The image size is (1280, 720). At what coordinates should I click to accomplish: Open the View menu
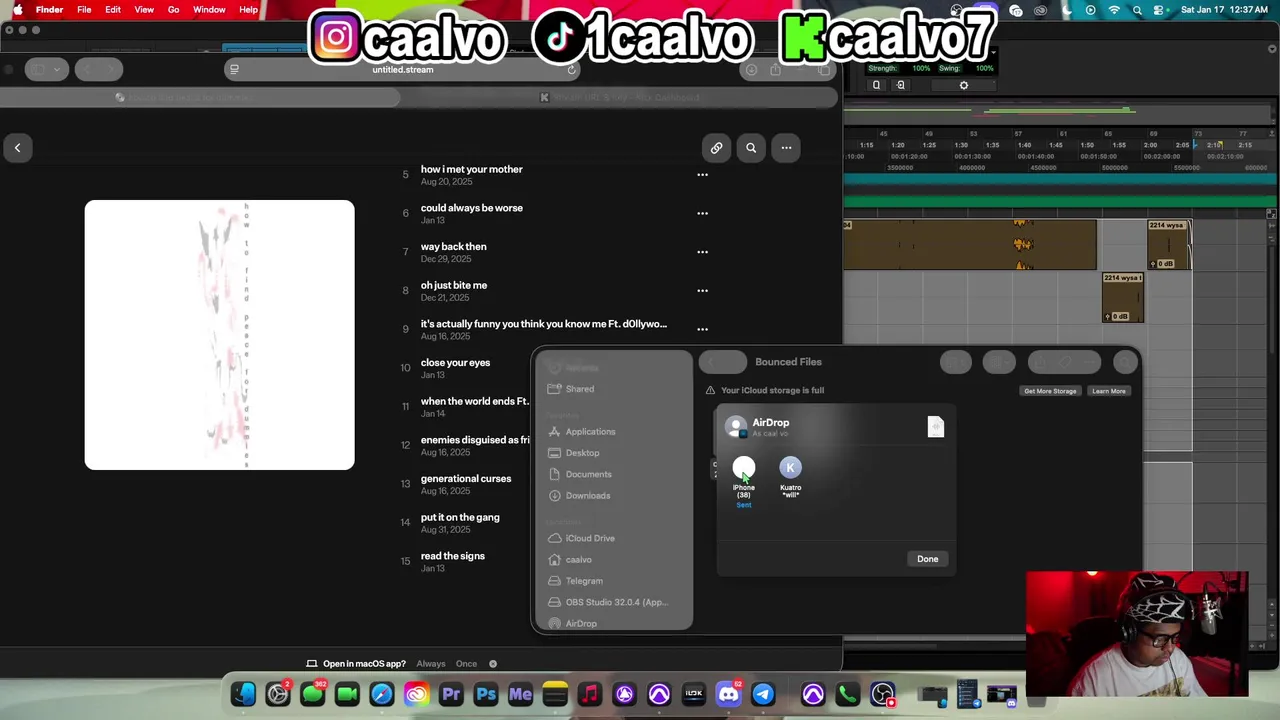pyautogui.click(x=144, y=10)
